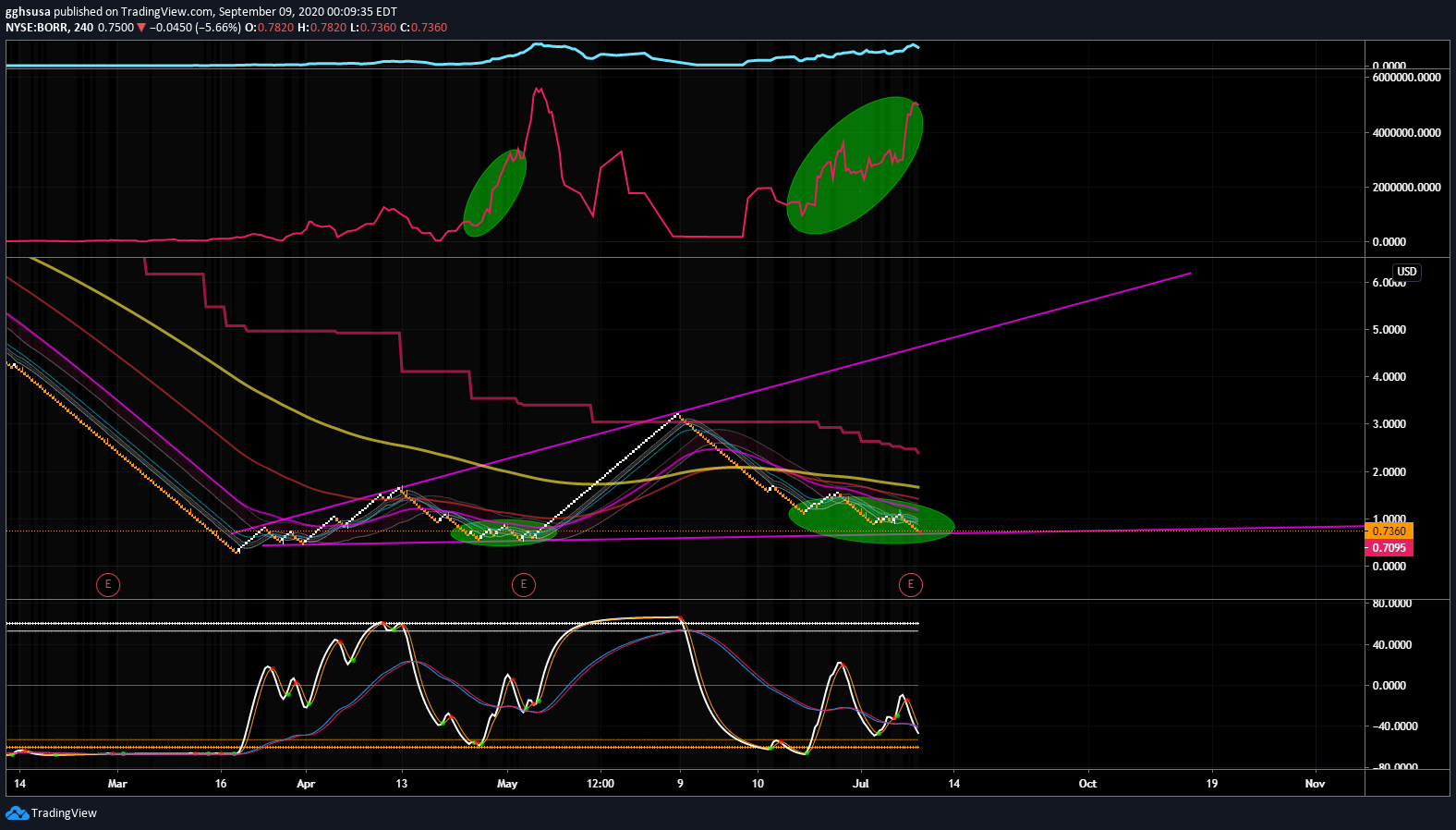
Task: Click the TradingView cloud logo icon
Action: [17, 812]
